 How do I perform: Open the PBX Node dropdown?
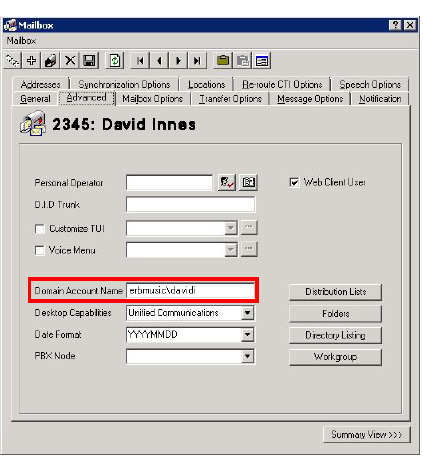tap(247, 356)
